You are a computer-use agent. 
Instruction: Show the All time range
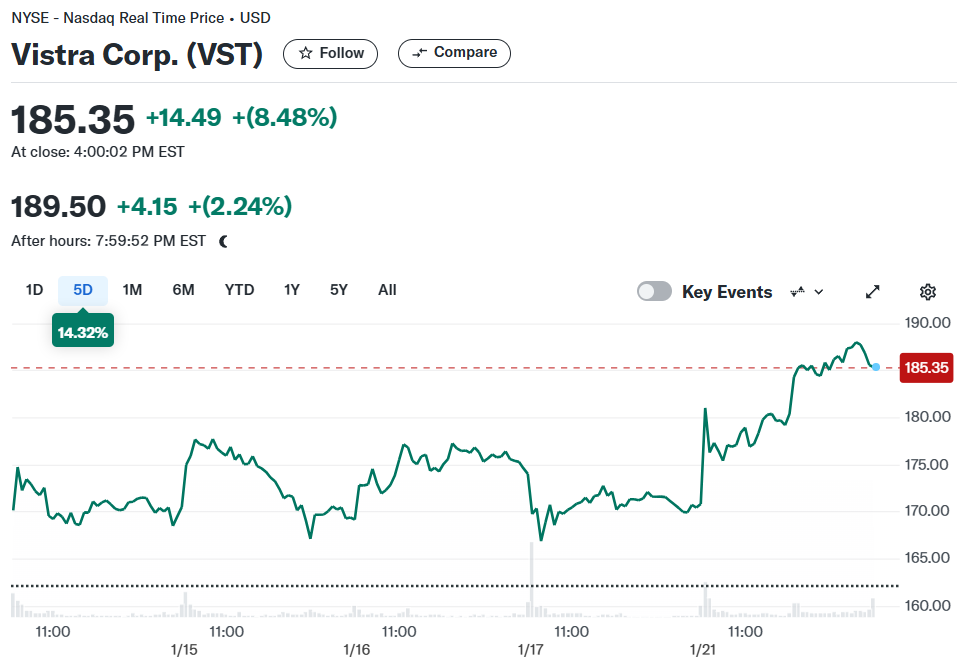click(x=388, y=290)
